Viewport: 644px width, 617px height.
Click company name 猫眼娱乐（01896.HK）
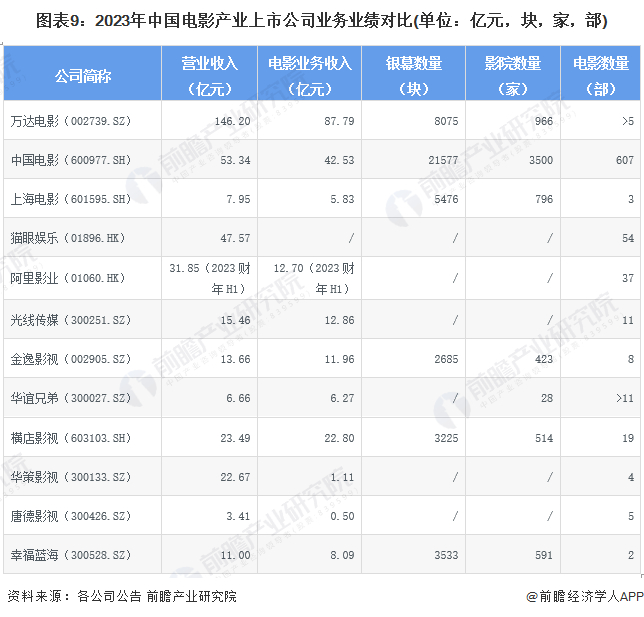68,238
